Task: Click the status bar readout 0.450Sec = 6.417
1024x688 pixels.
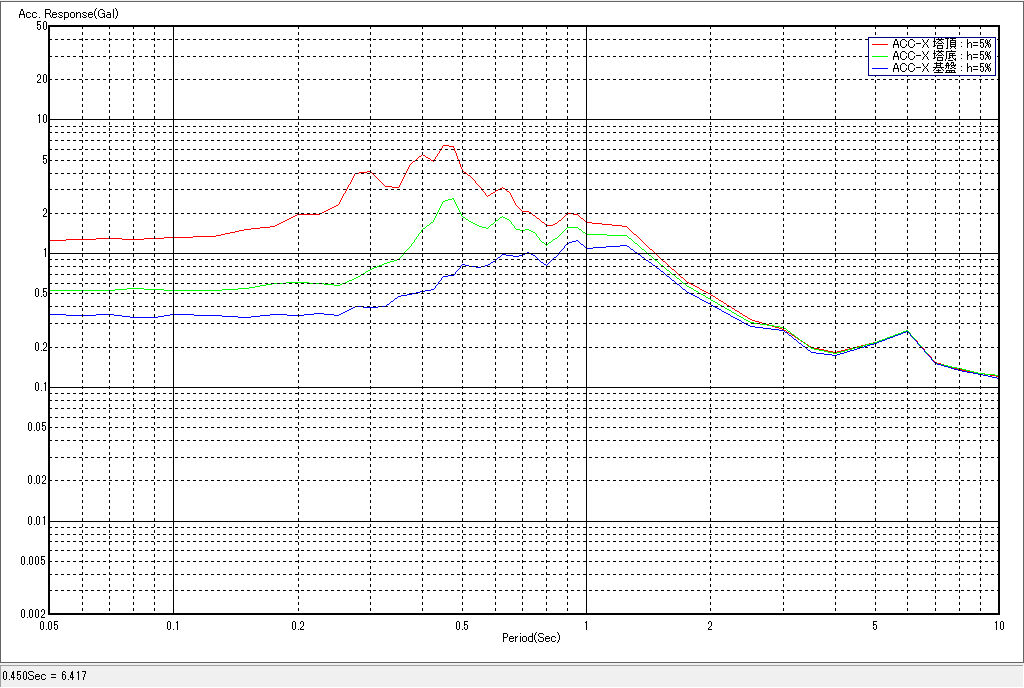Action: (x=45, y=677)
